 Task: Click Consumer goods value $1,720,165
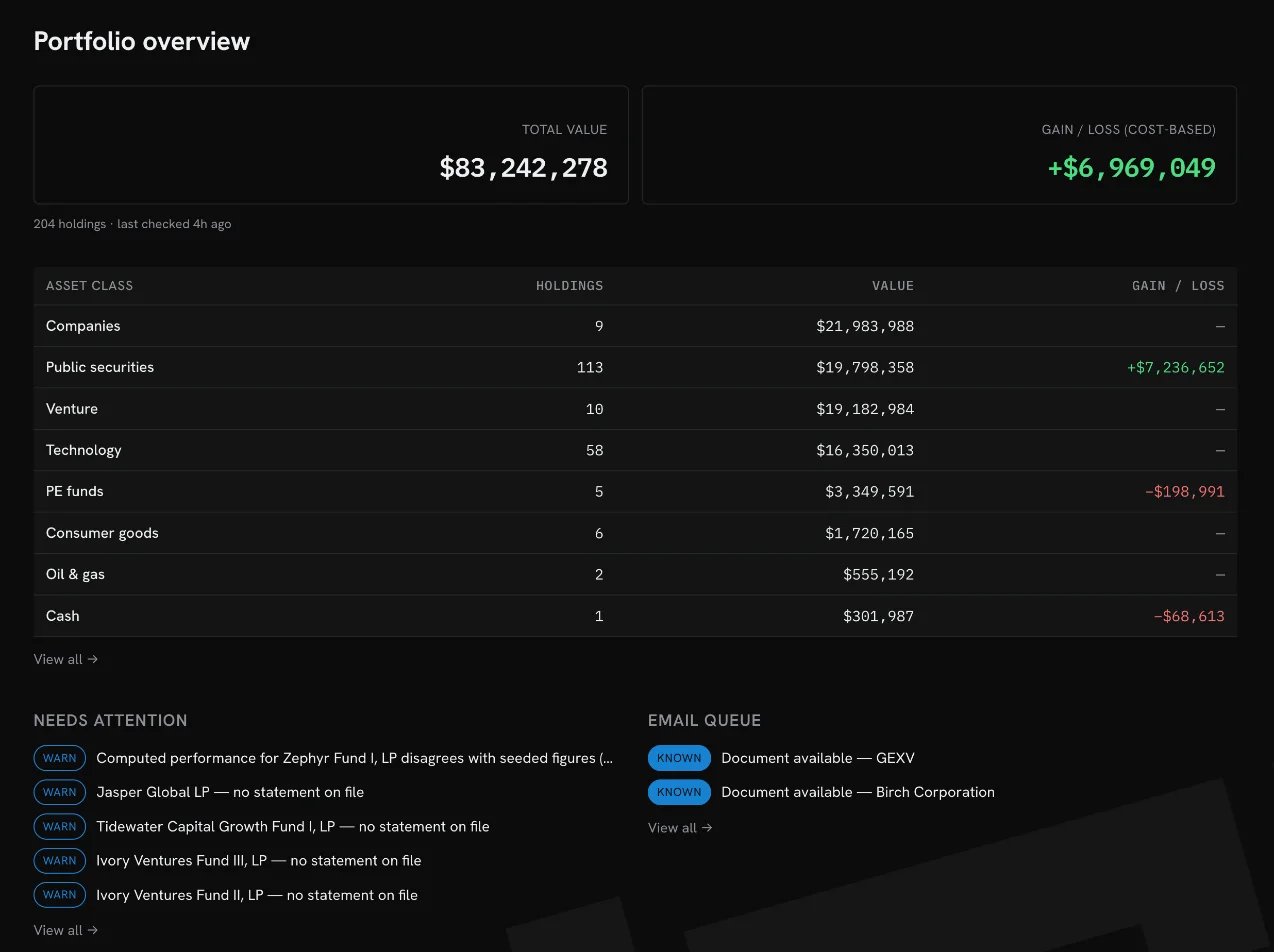click(869, 533)
